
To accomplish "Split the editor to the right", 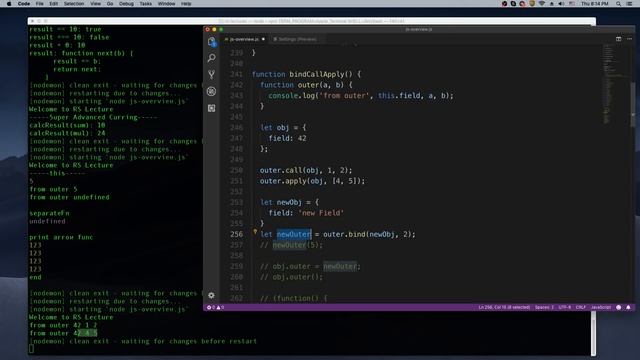I will coord(618,39).
